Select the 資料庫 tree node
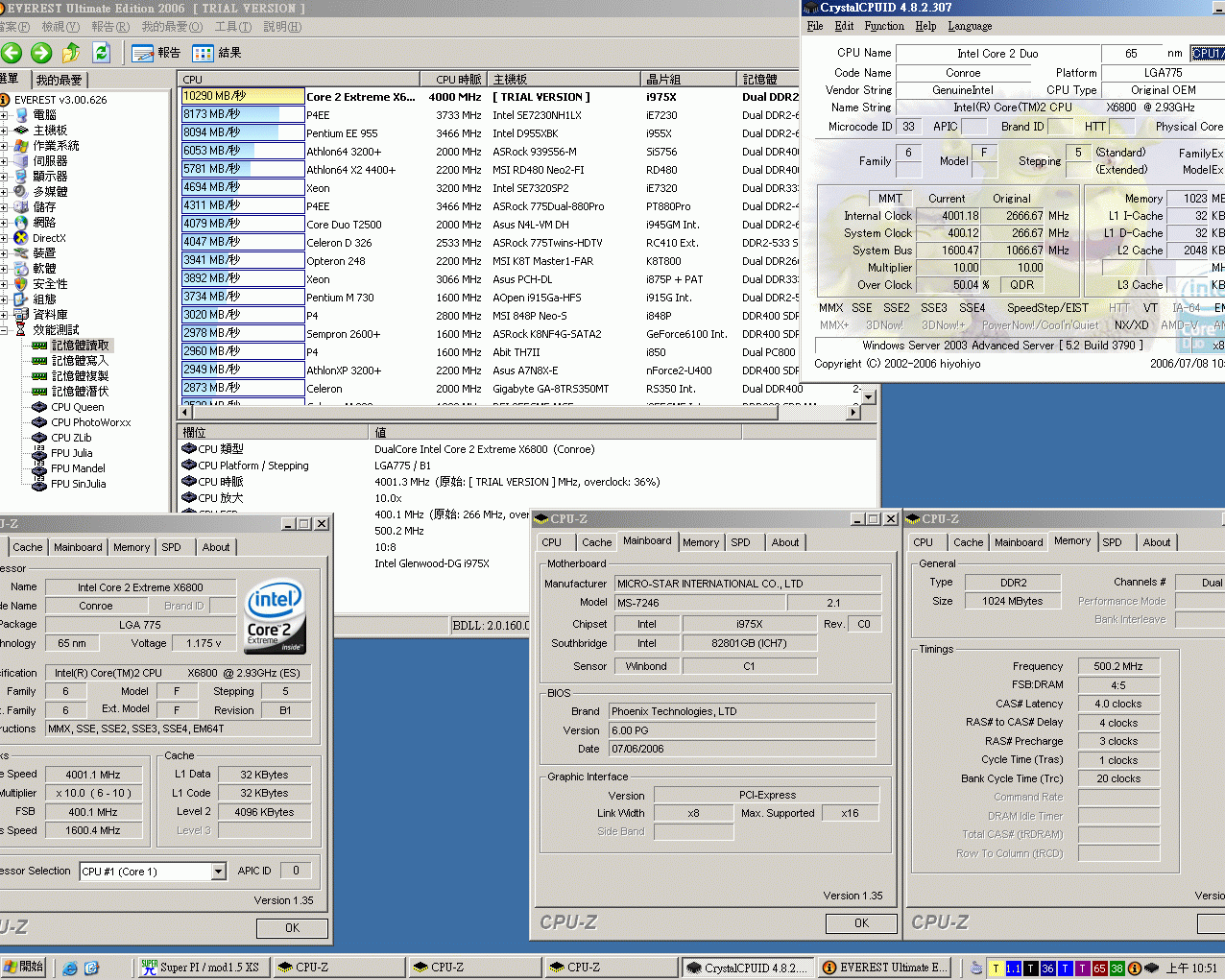The height and width of the screenshot is (980, 1225). coord(50,315)
